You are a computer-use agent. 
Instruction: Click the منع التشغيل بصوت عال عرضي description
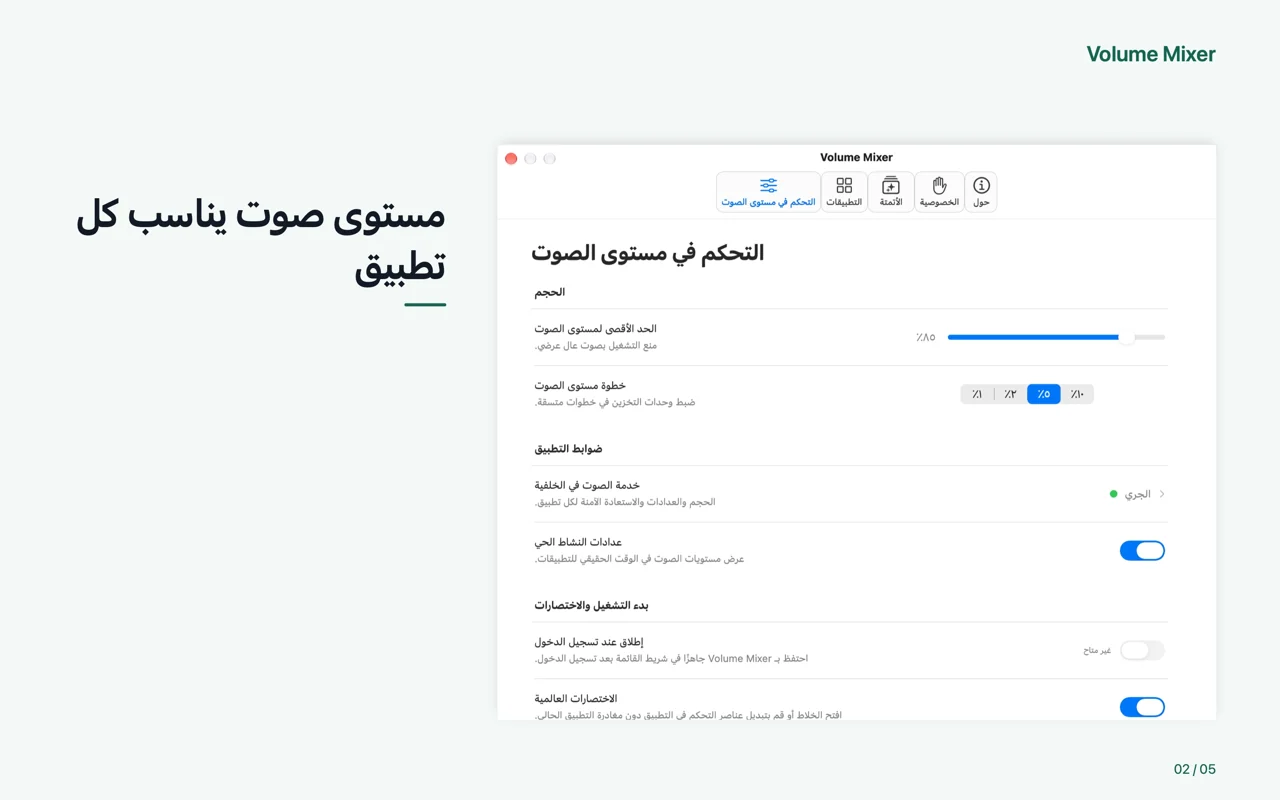[x=595, y=346]
